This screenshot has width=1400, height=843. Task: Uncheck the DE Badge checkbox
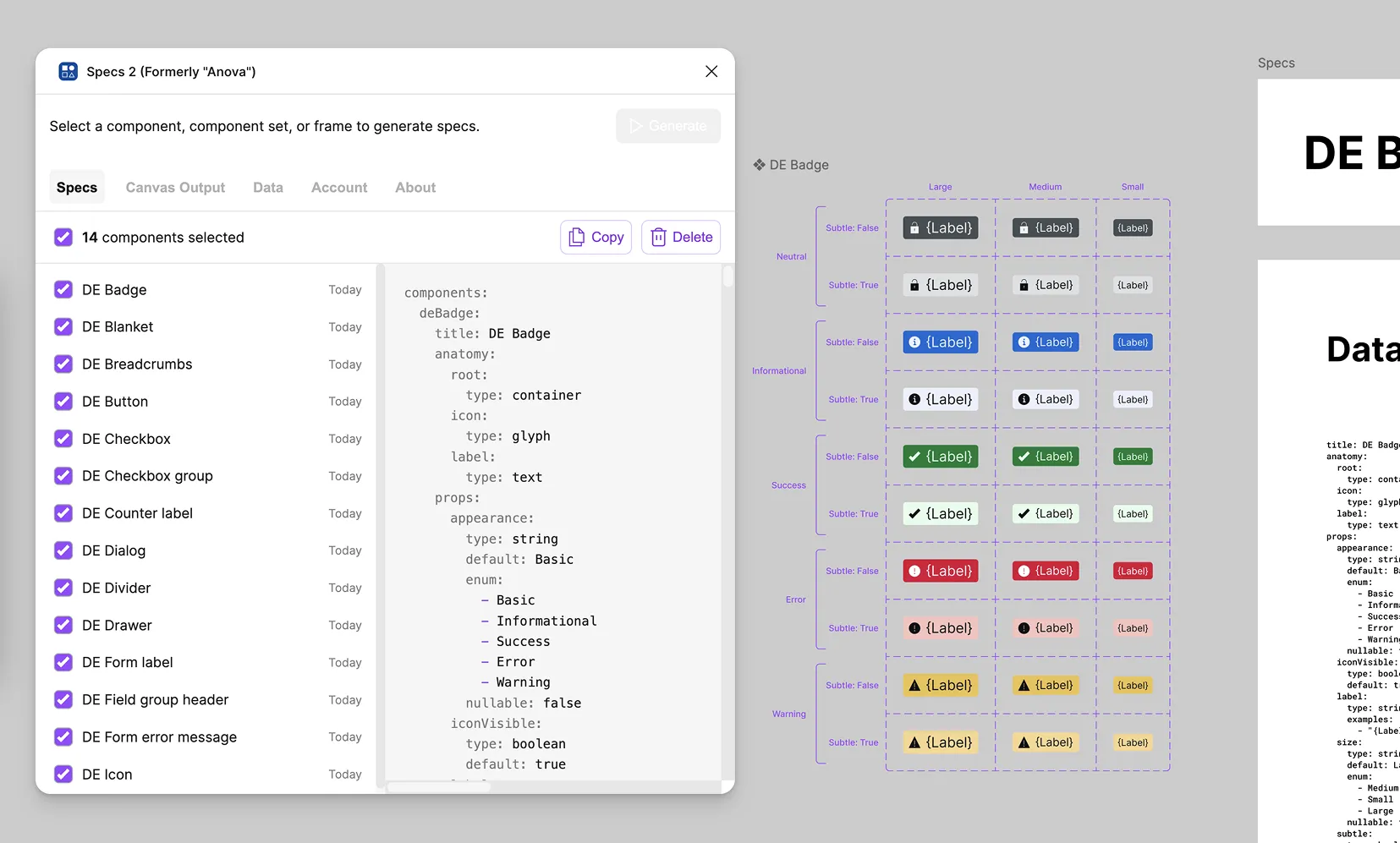click(x=63, y=289)
